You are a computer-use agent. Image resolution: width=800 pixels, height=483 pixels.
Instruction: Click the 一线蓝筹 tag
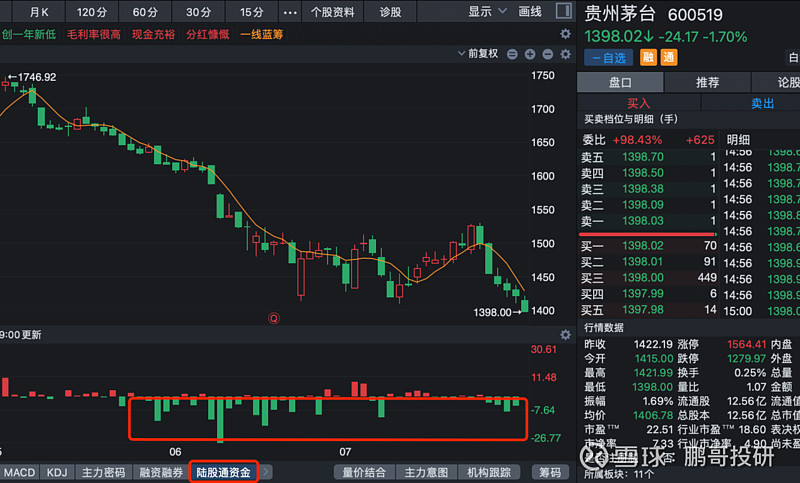pyautogui.click(x=261, y=34)
